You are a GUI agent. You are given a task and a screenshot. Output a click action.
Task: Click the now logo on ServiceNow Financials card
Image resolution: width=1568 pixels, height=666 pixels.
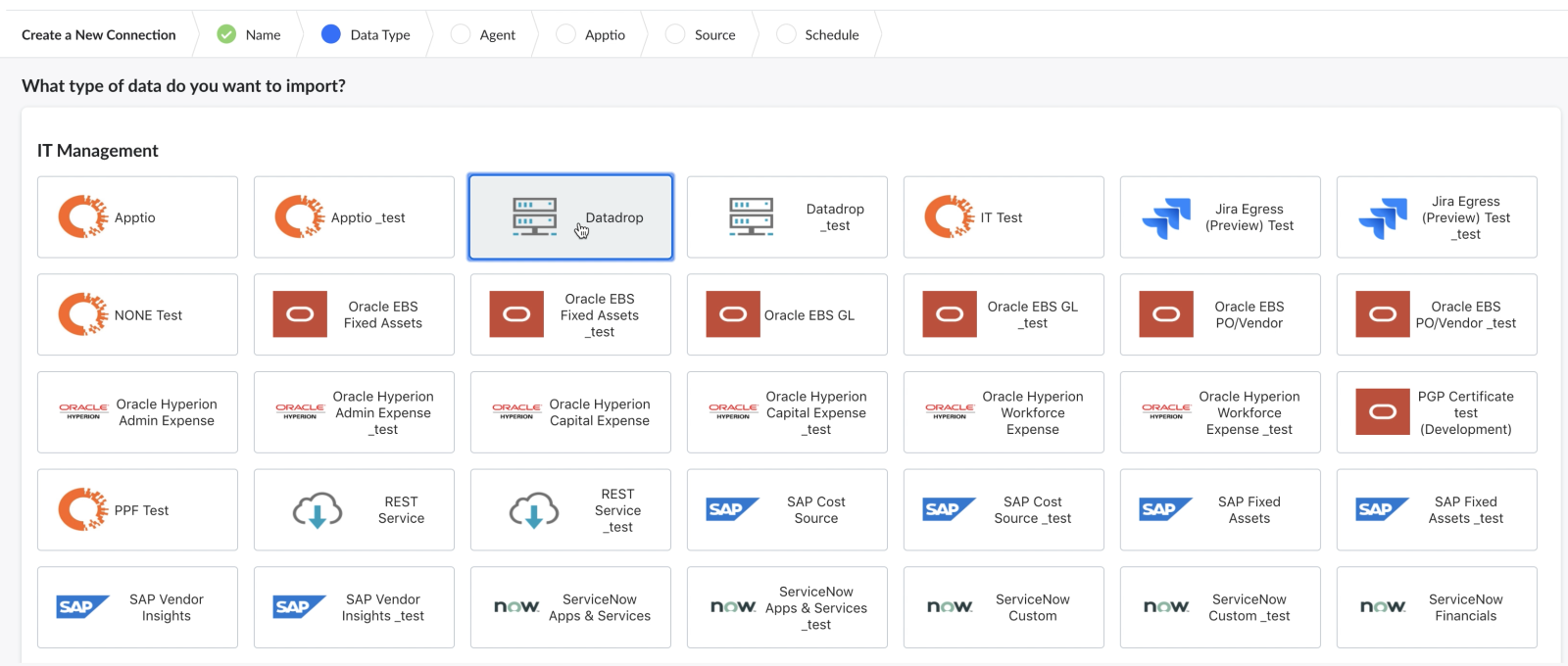click(1383, 607)
